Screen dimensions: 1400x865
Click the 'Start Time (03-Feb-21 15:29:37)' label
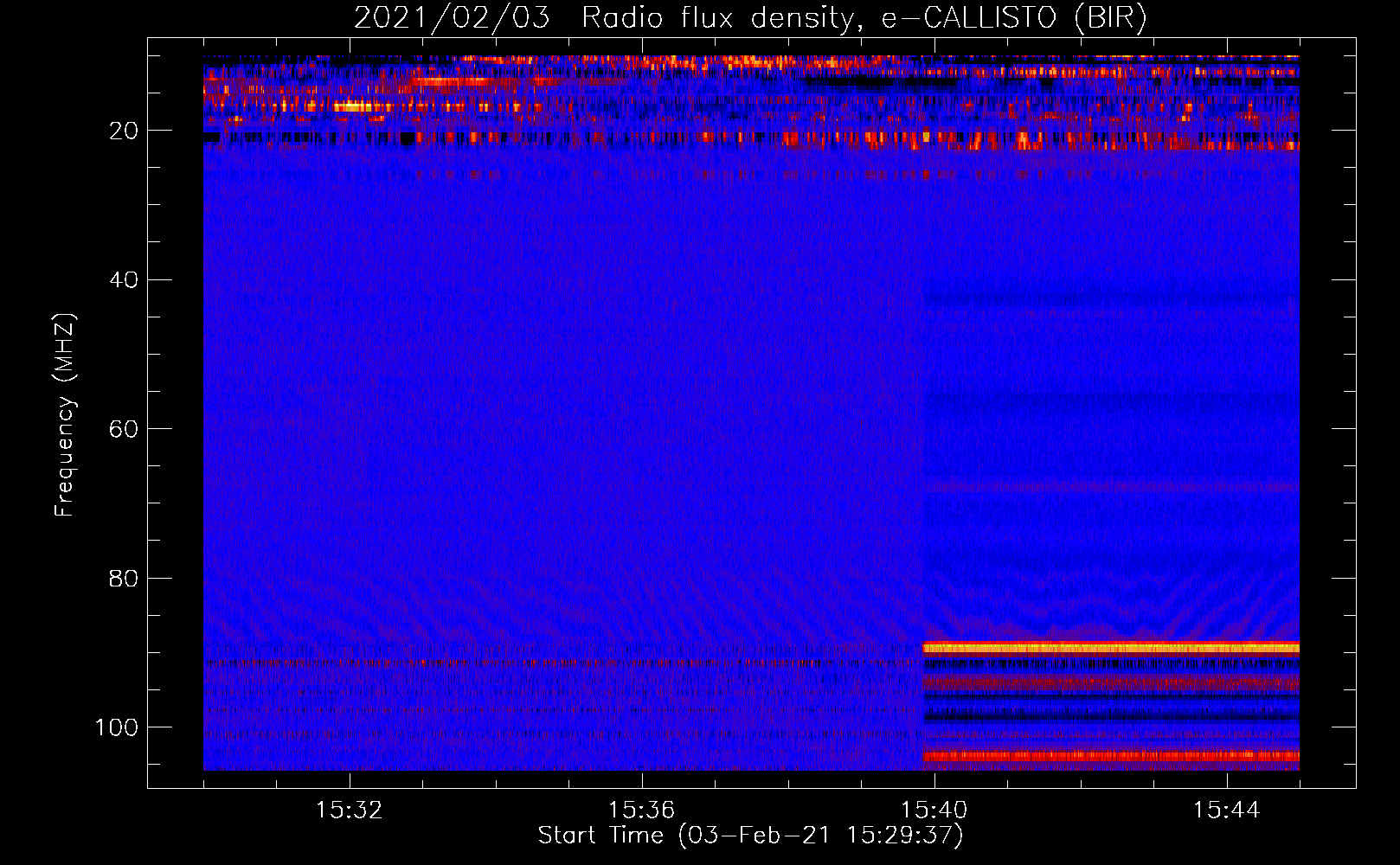[x=750, y=836]
